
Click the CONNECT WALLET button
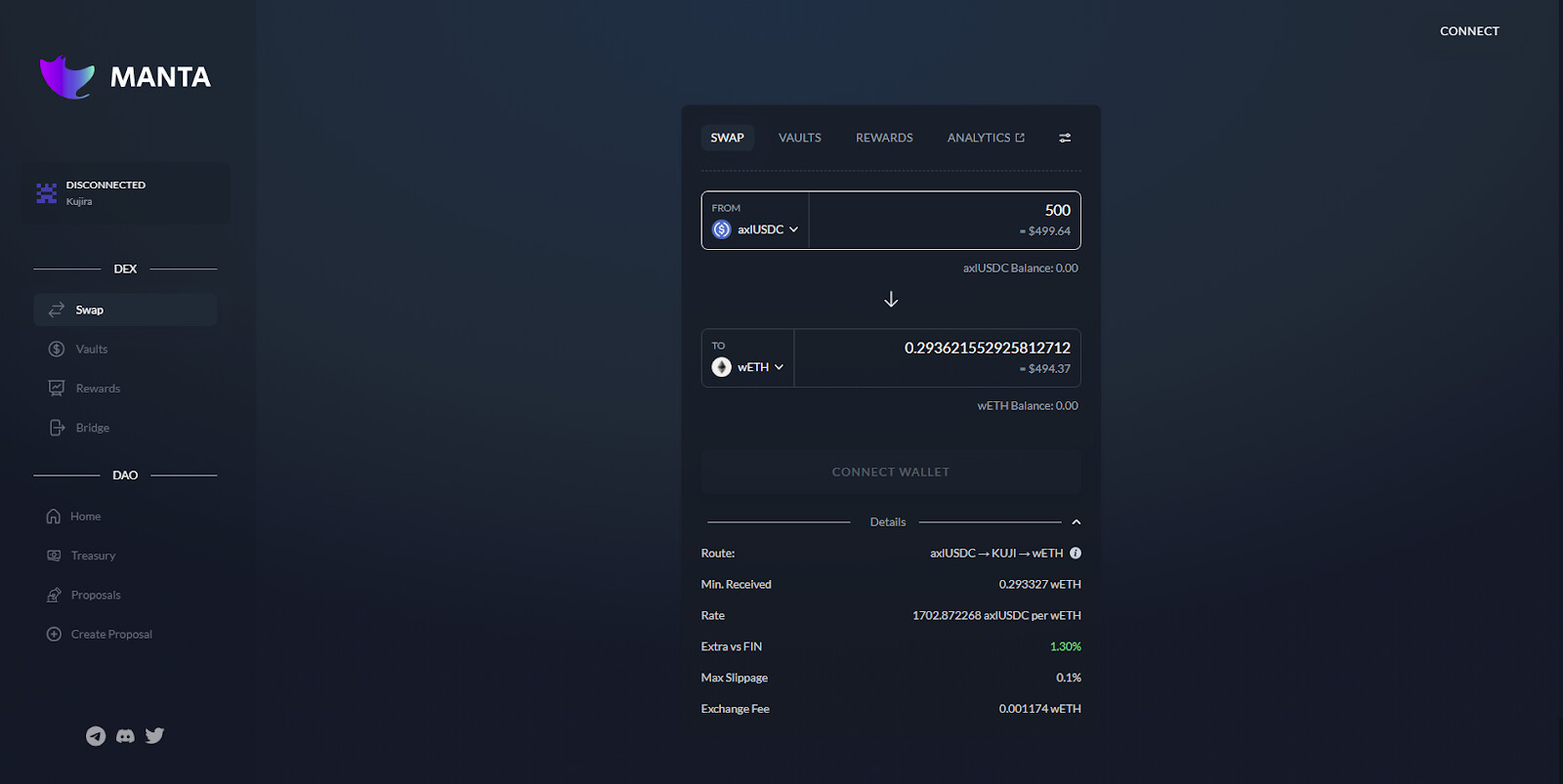coord(891,472)
